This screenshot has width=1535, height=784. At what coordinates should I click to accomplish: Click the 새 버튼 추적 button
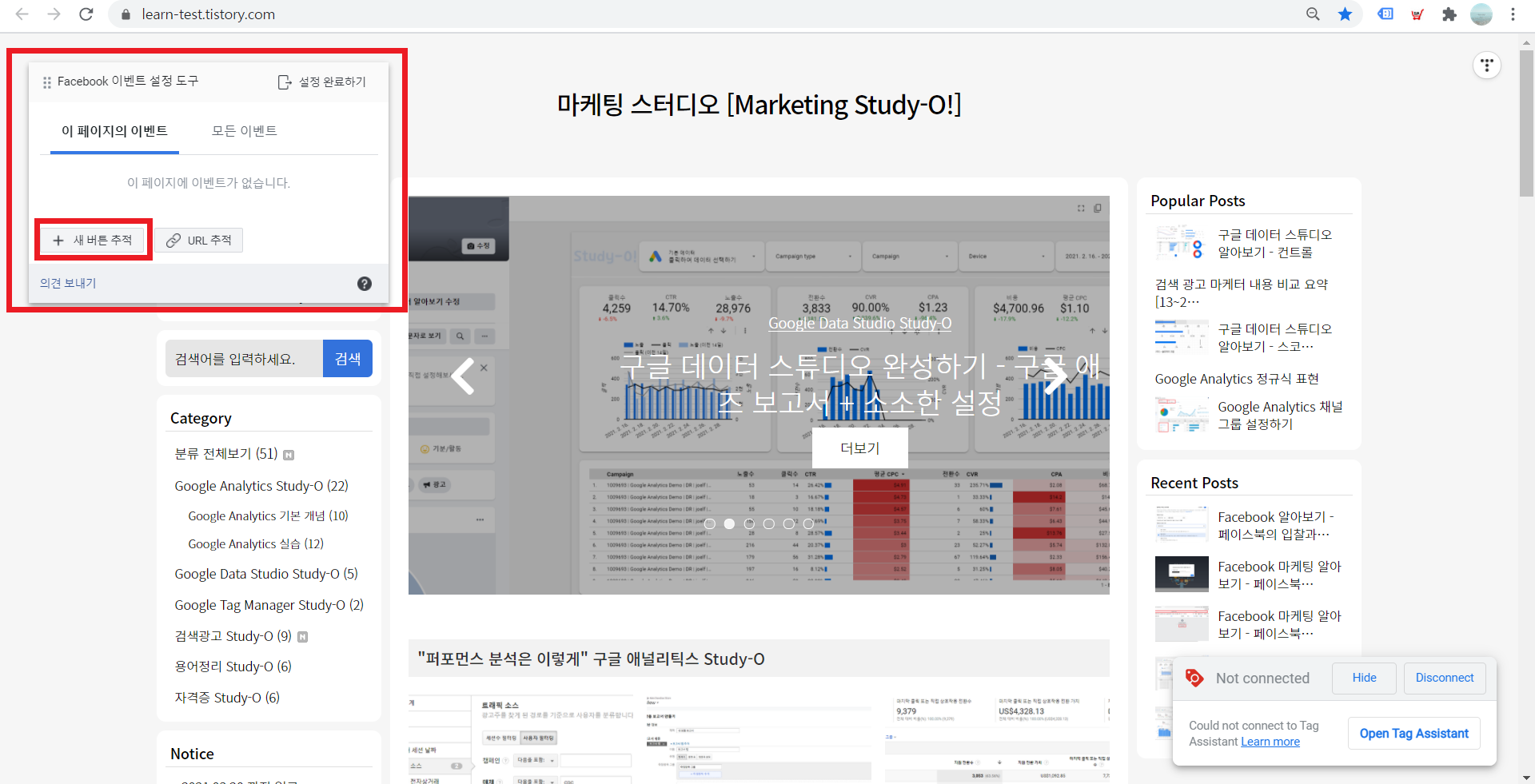93,241
